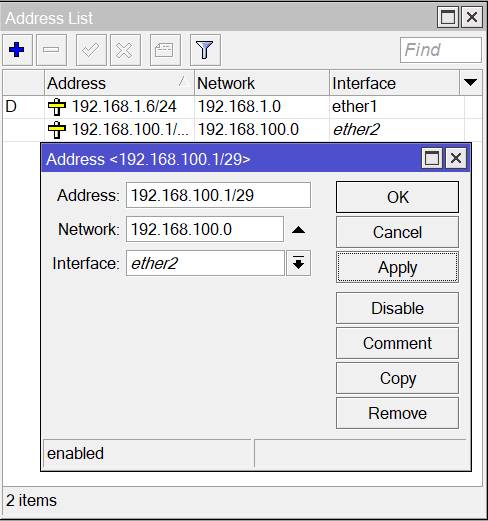
Task: Confirm with the OK button
Action: pos(397,197)
